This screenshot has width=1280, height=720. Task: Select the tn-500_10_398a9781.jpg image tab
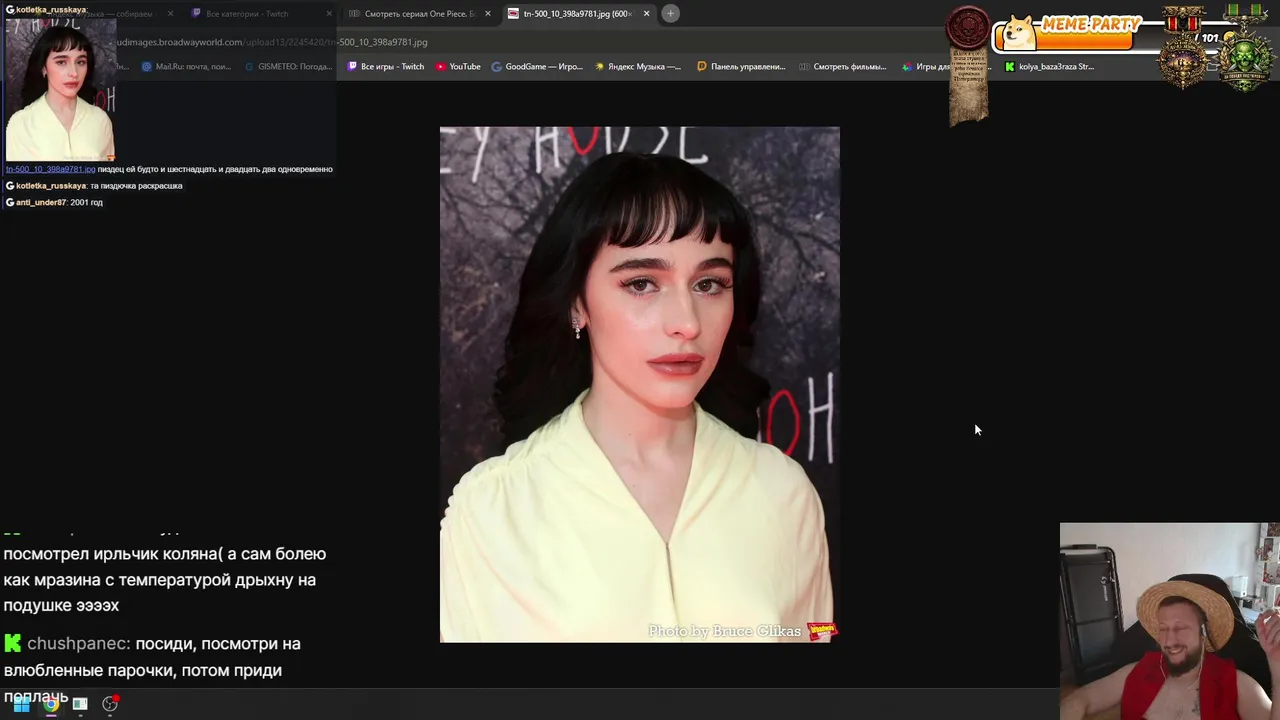tap(577, 13)
